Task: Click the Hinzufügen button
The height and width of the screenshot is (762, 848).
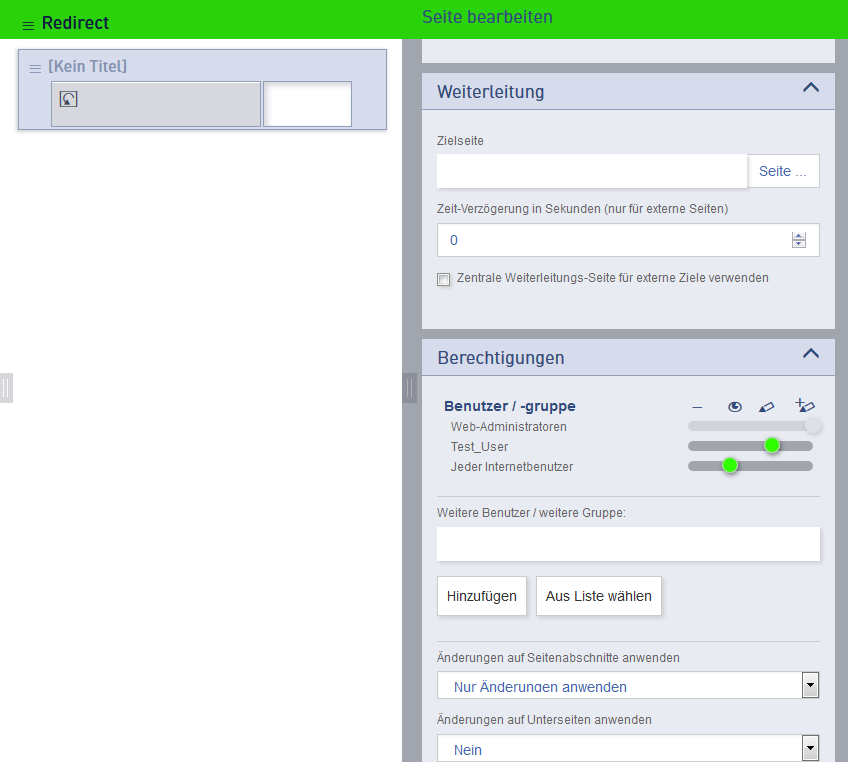Action: click(481, 596)
